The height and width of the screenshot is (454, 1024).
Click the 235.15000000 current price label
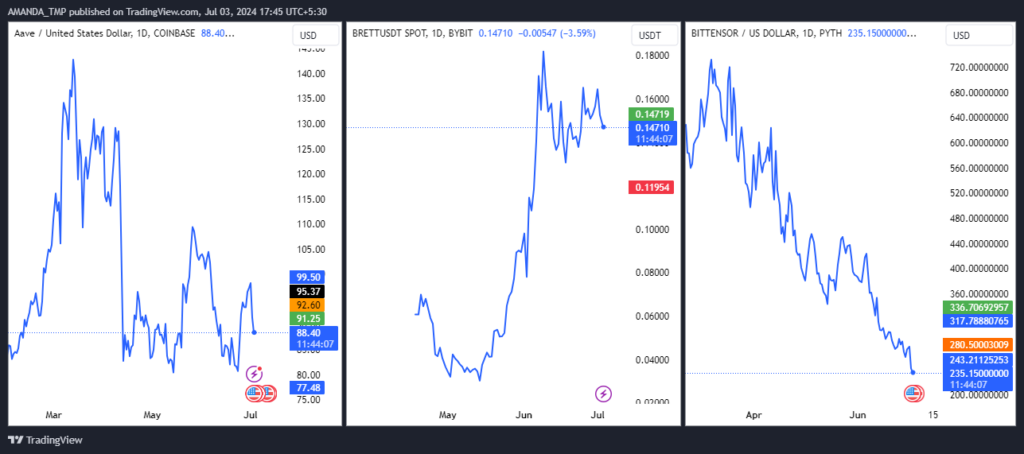coord(978,378)
